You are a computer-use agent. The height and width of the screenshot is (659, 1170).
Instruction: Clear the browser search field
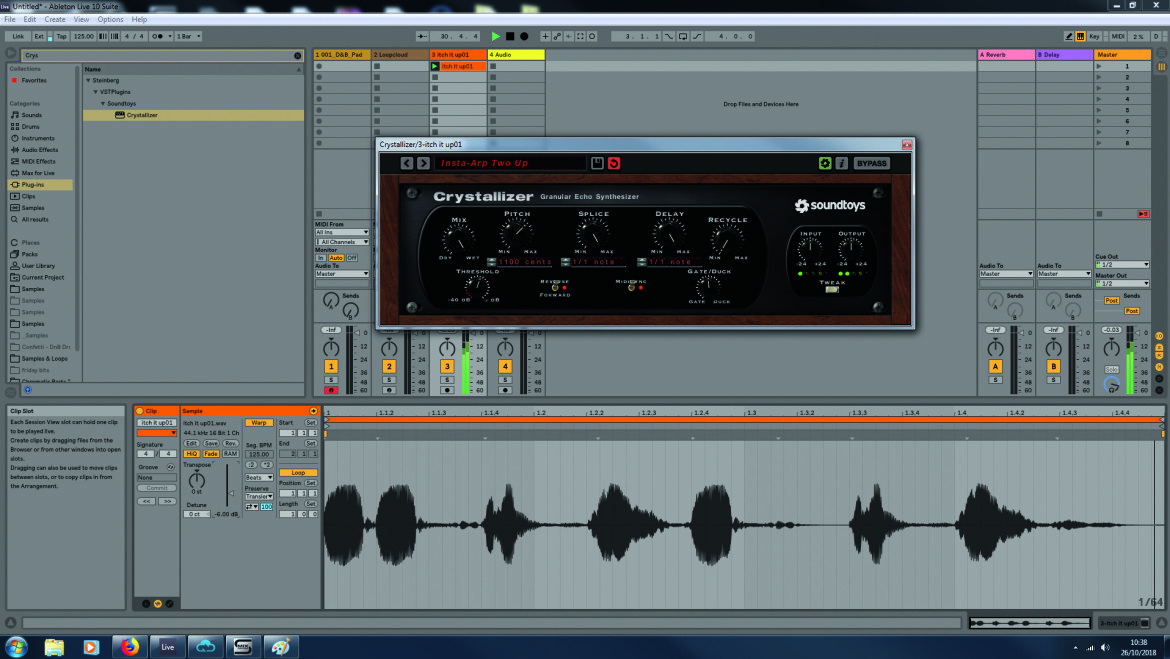point(297,55)
